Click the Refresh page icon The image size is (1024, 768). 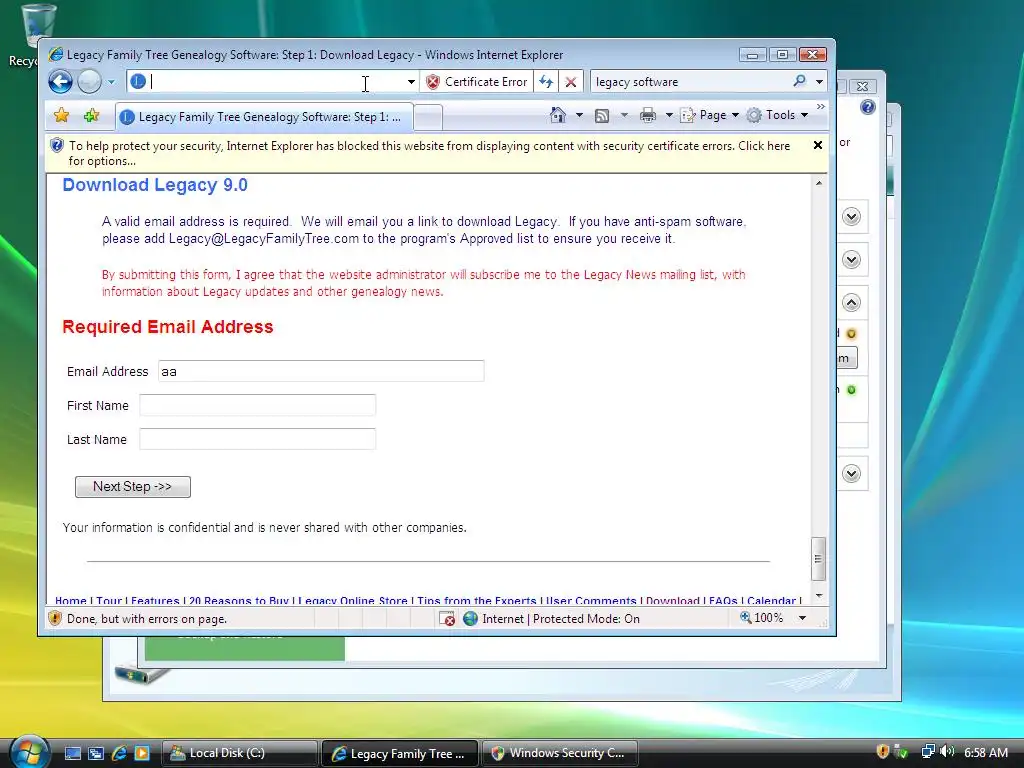pyautogui.click(x=546, y=82)
